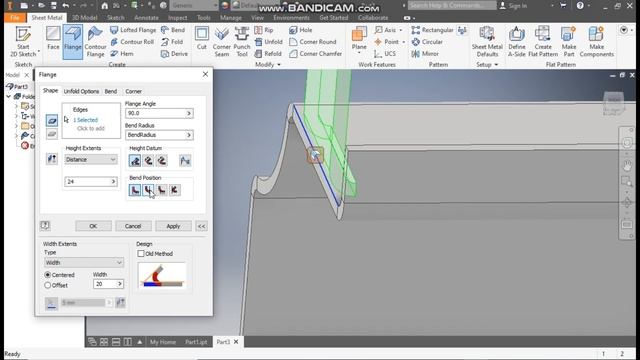The height and width of the screenshot is (360, 640).
Task: Open the Modify panel dropdown
Action: tap(268, 64)
